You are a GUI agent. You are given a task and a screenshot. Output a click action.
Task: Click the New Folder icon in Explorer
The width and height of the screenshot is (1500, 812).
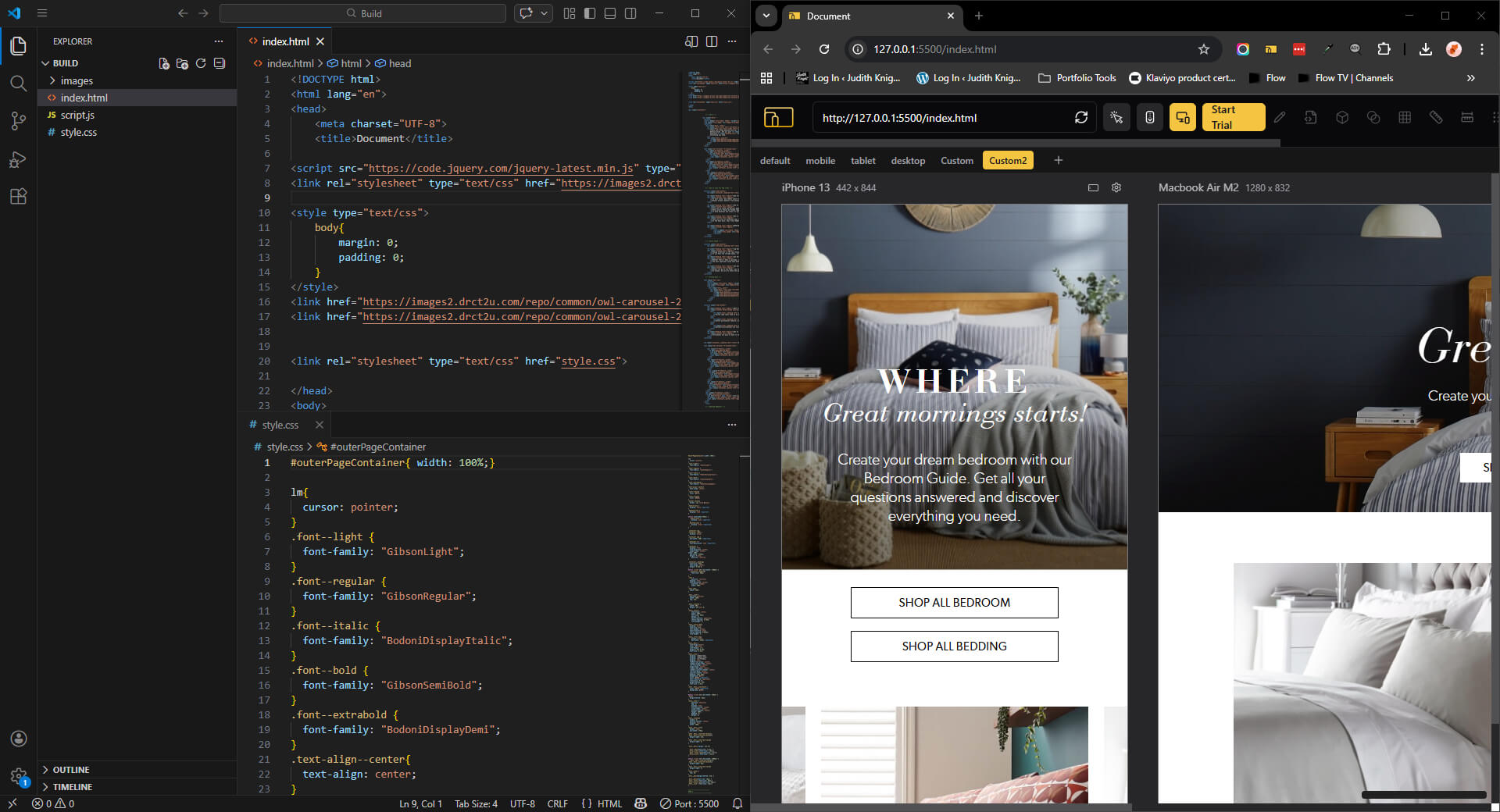pyautogui.click(x=182, y=63)
